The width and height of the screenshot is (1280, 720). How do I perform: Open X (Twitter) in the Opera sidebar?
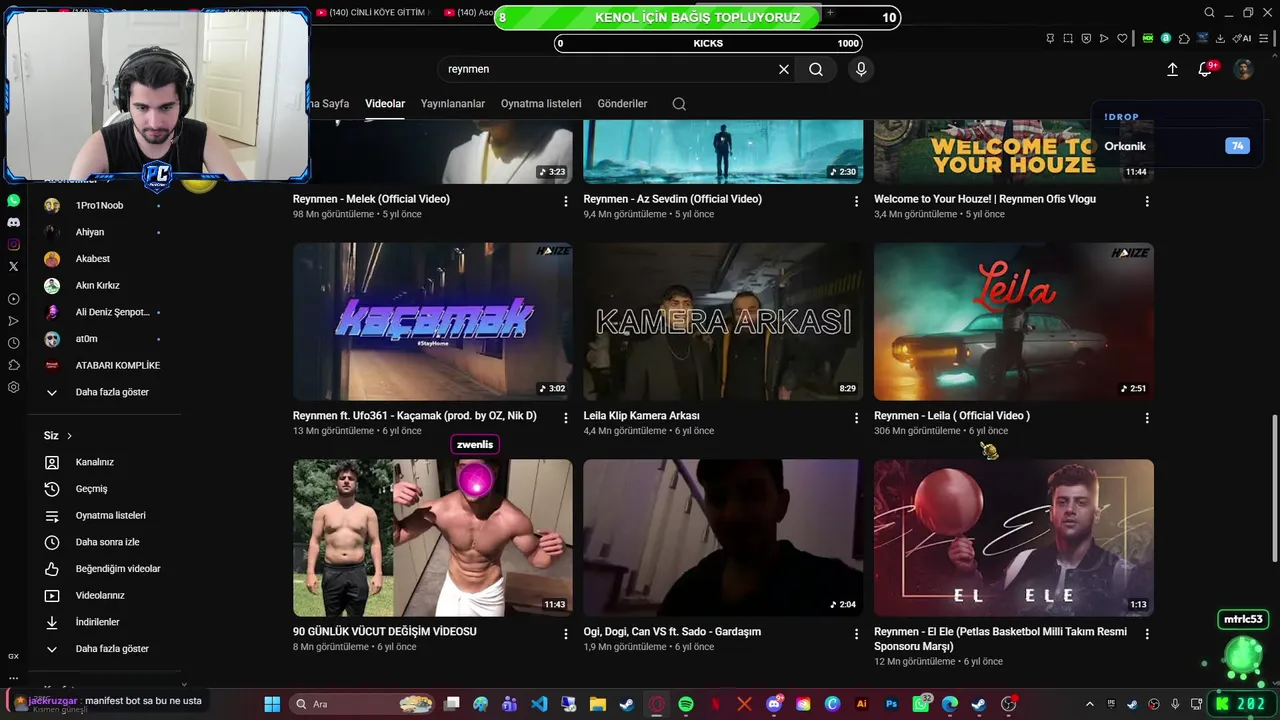(x=14, y=266)
